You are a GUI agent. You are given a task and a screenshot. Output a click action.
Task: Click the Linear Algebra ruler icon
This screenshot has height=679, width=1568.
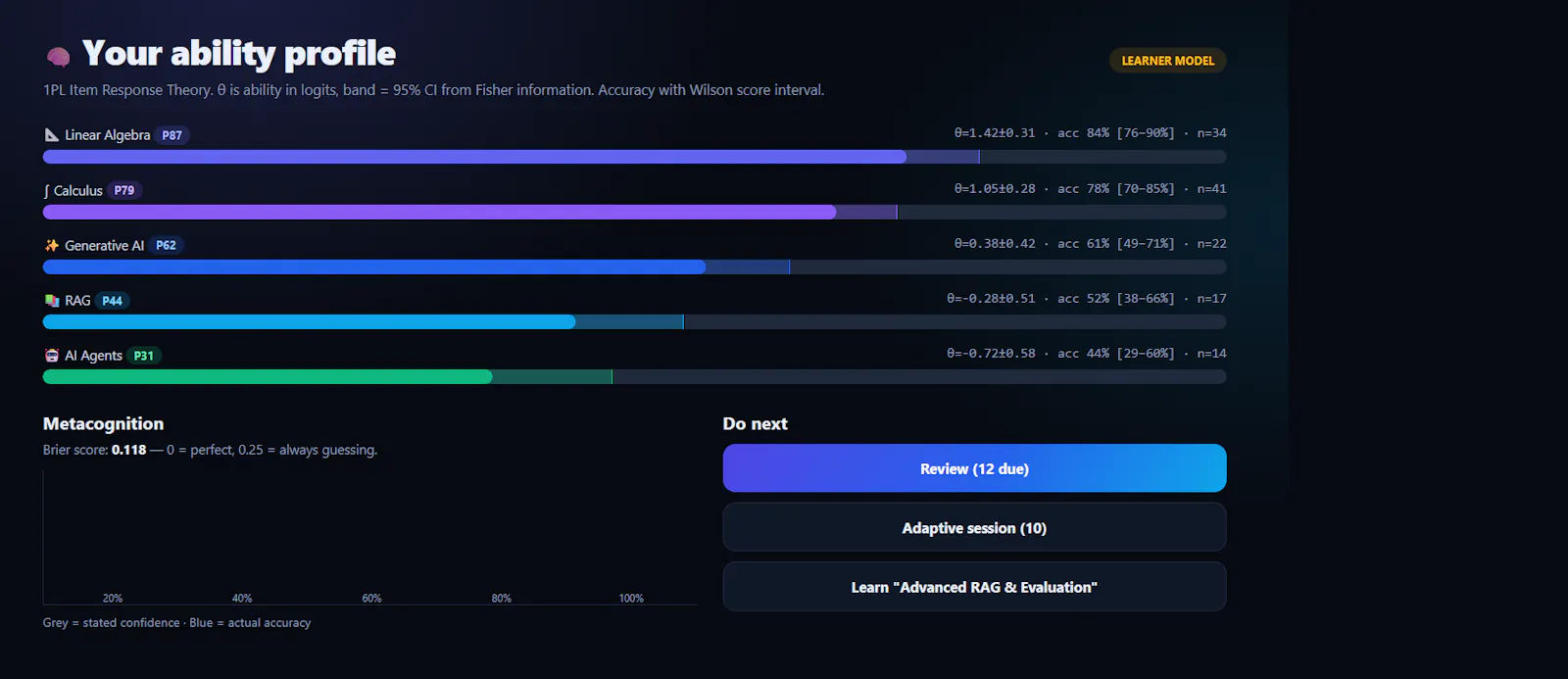coord(52,135)
